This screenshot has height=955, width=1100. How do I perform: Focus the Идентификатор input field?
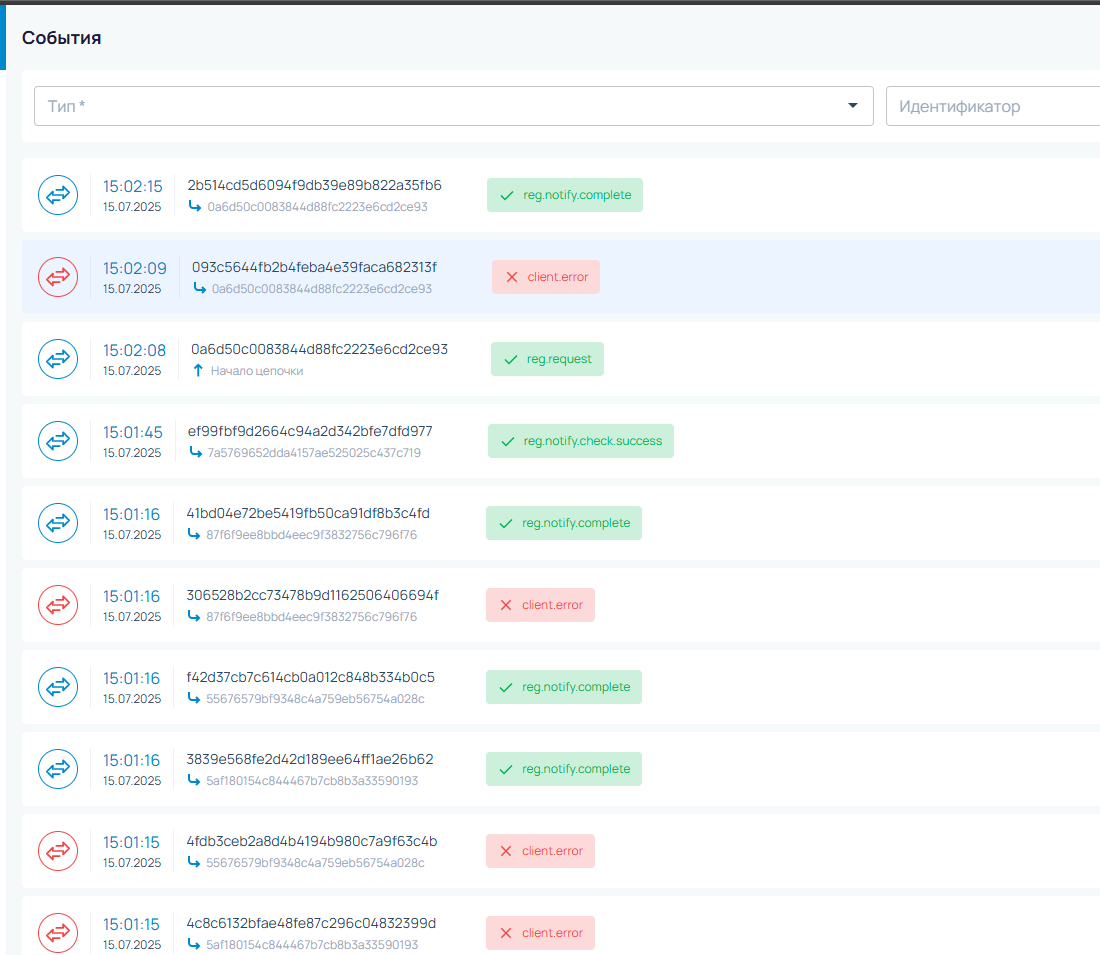[x=993, y=106]
